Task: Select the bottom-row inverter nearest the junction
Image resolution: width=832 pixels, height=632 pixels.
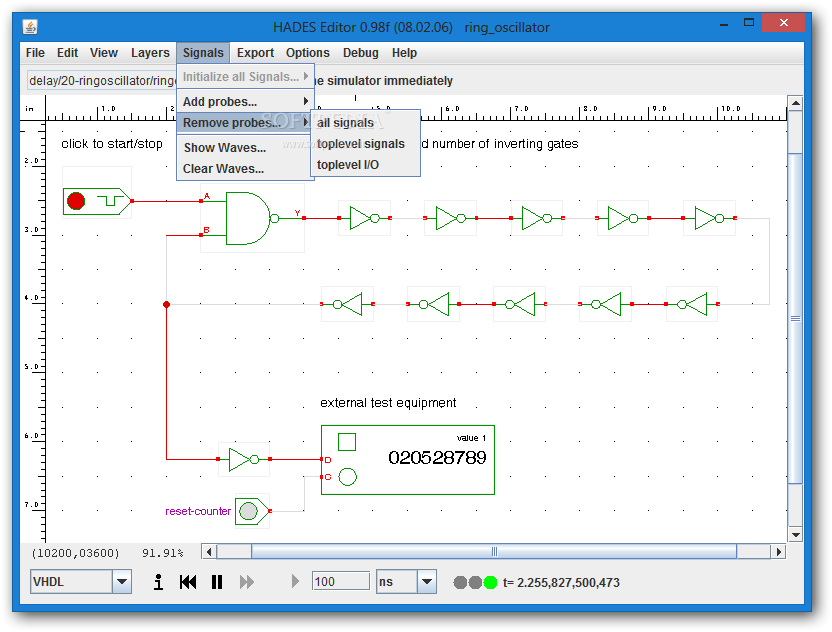Action: click(348, 304)
